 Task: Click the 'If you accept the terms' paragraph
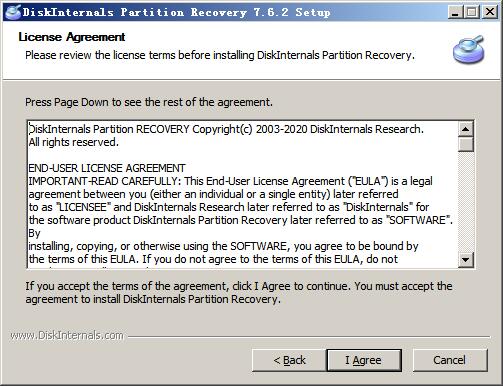pyautogui.click(x=239, y=293)
